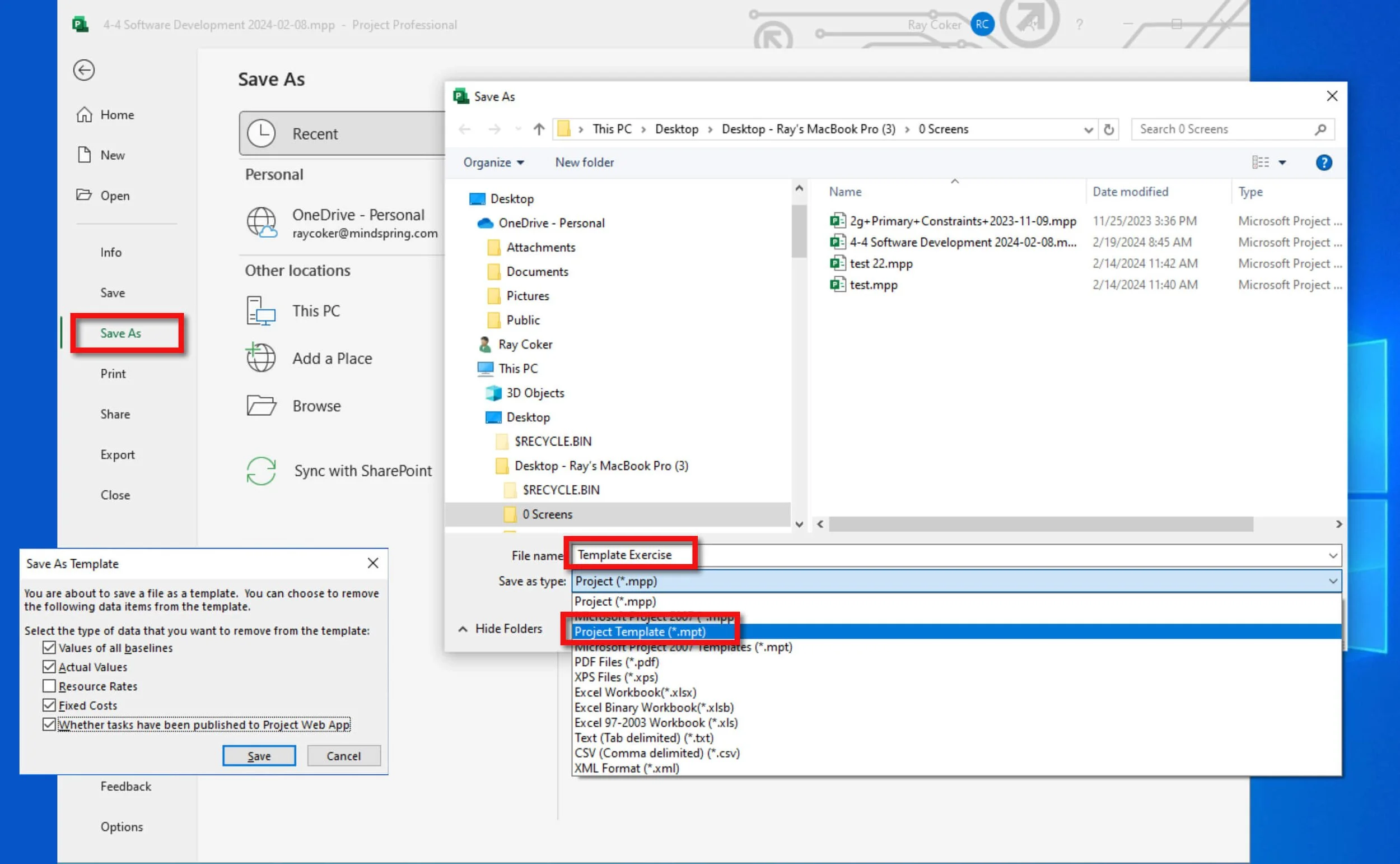Image resolution: width=1400 pixels, height=864 pixels.
Task: Open the Organize menu
Action: [493, 162]
